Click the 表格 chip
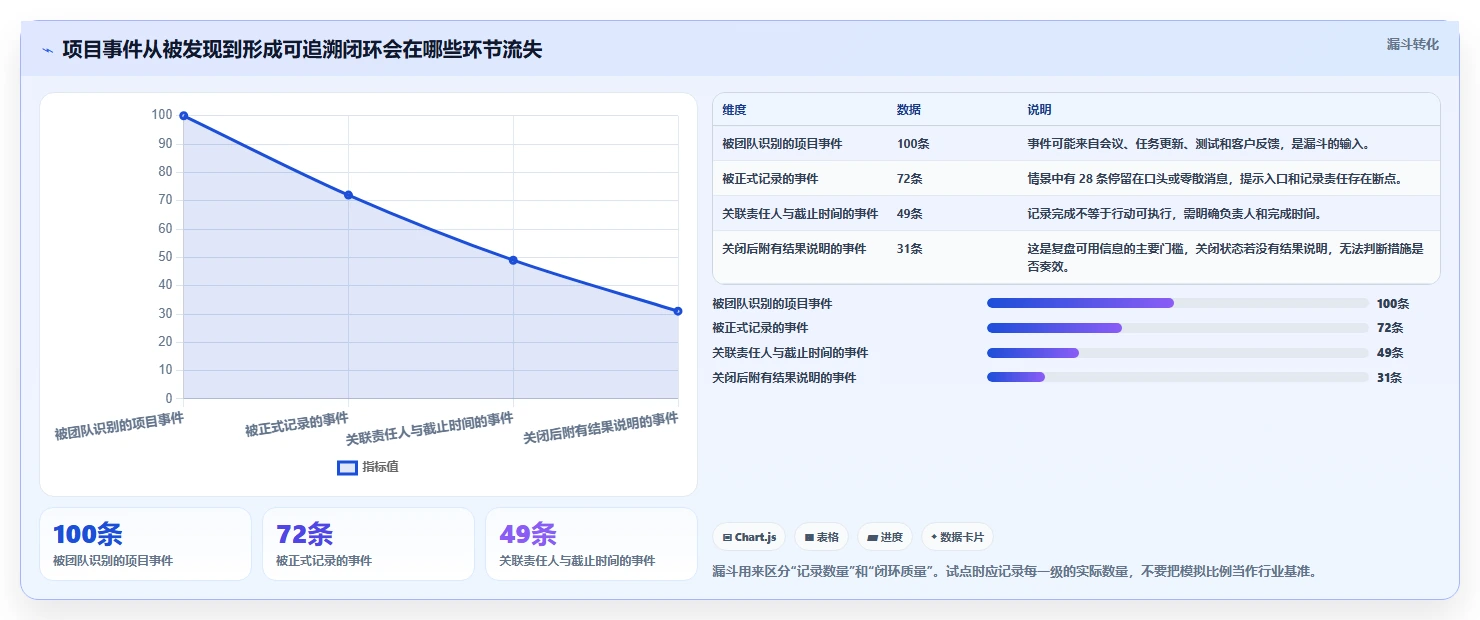 pyautogui.click(x=821, y=537)
